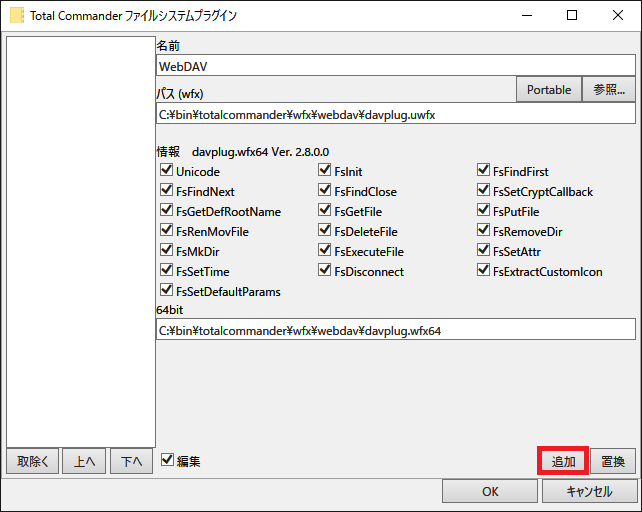Toggle the FsGetDefRootName checkbox
642x512 pixels.
click(x=166, y=210)
